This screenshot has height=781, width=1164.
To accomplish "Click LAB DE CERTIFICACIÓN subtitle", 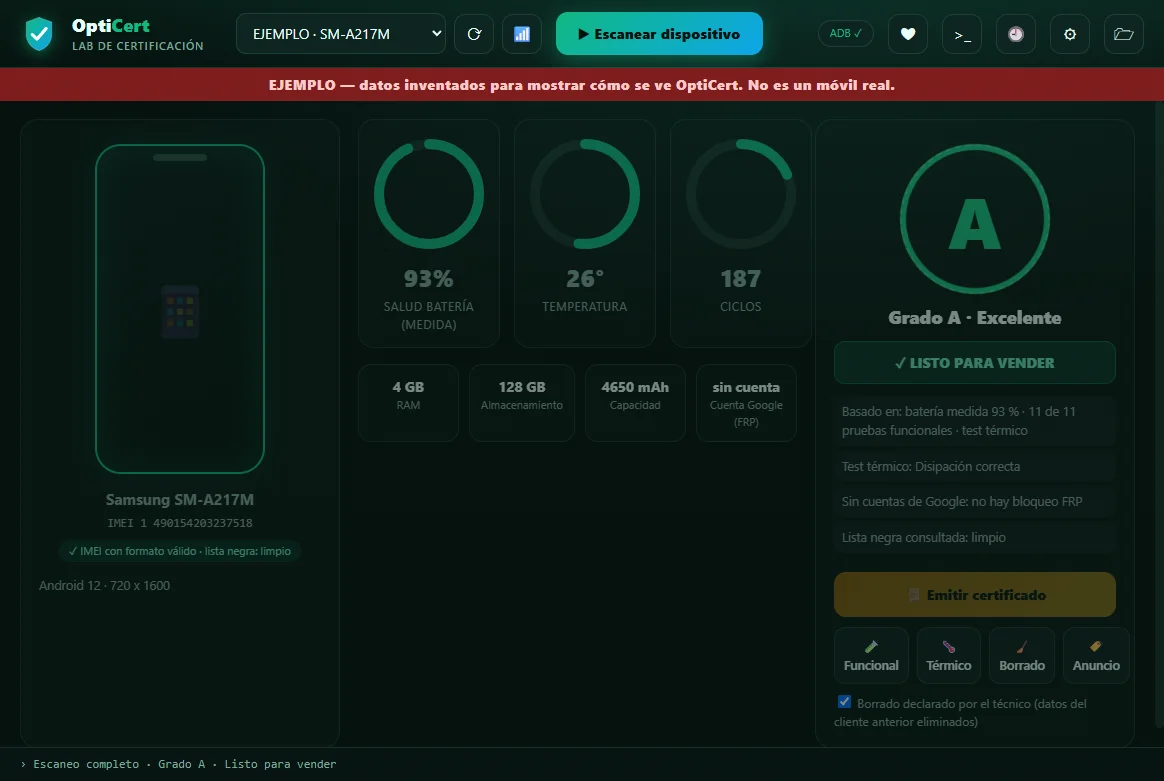I will (x=137, y=46).
